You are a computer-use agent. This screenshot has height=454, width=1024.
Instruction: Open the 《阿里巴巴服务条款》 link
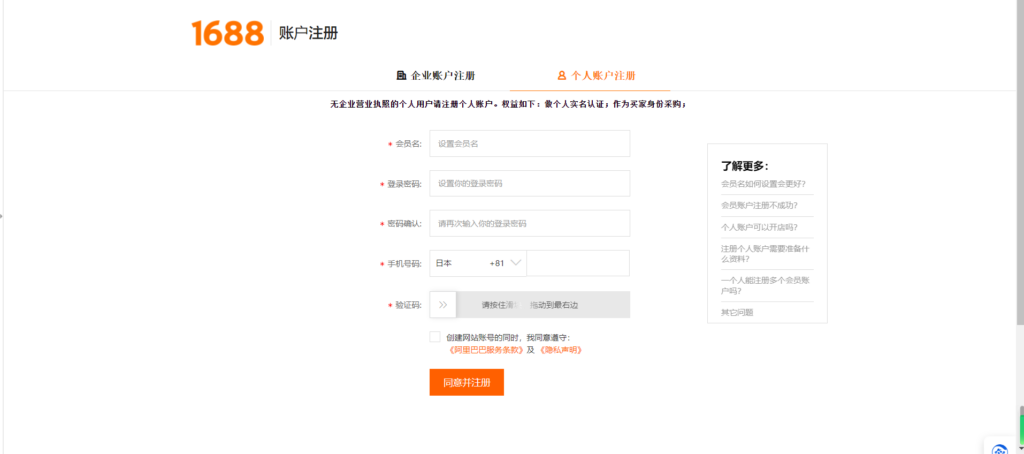click(x=487, y=349)
